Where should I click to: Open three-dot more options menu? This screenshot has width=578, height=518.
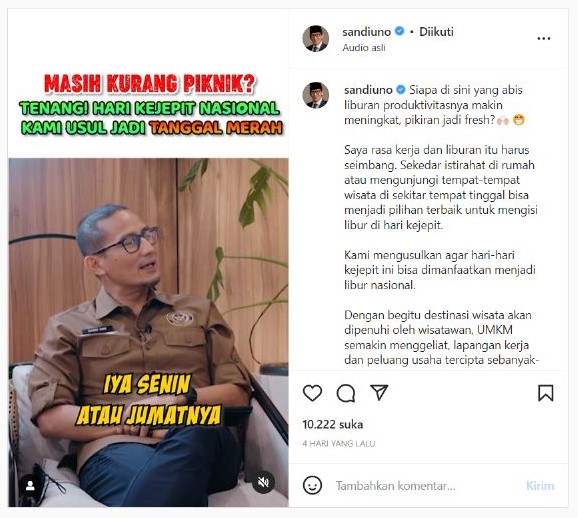pyautogui.click(x=544, y=38)
